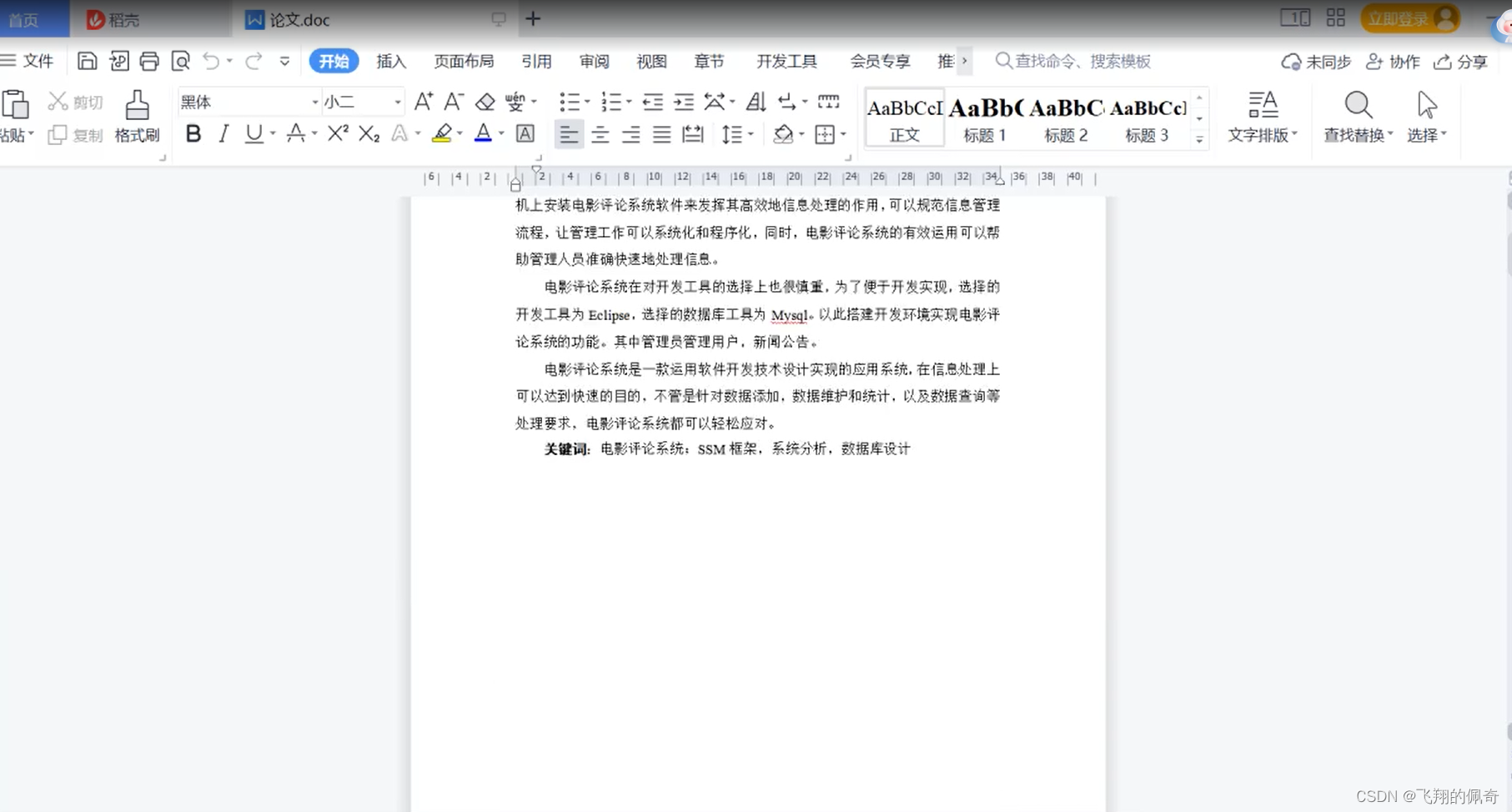Screen dimensions: 1512x812
Task: Click the distributed alignment icon
Action: 692,133
